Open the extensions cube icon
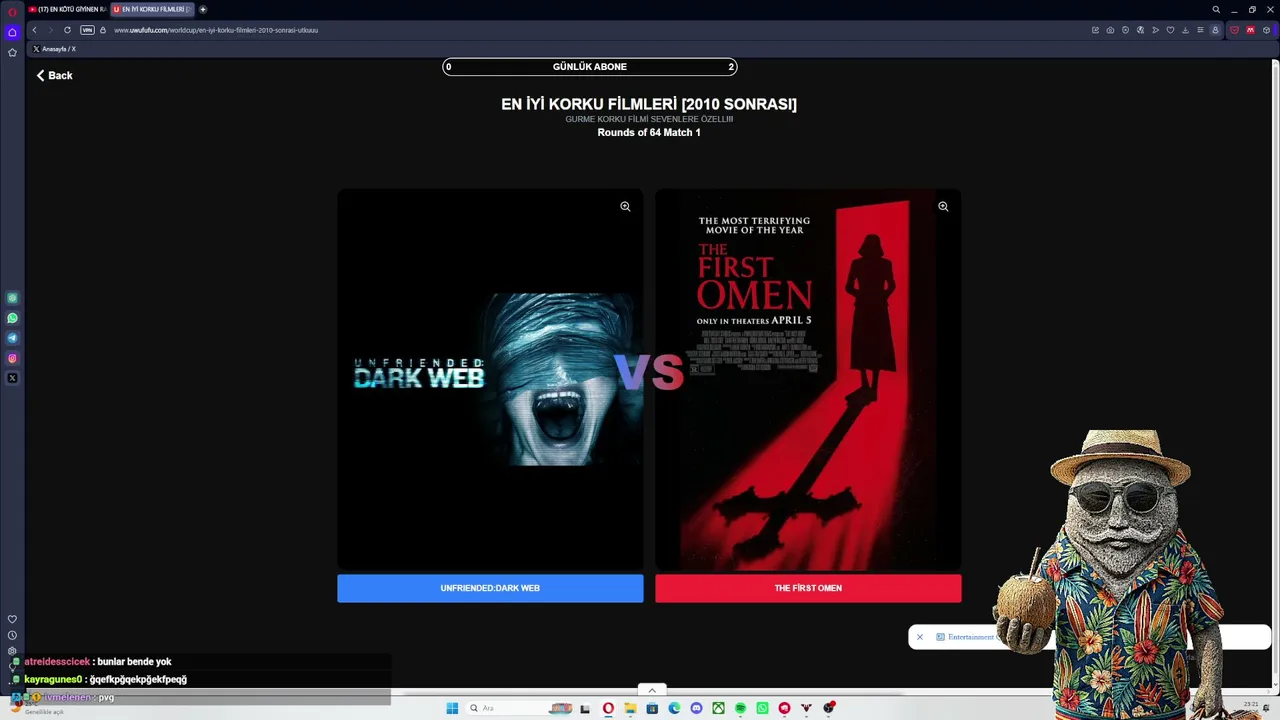1280x720 pixels. click(x=1267, y=30)
